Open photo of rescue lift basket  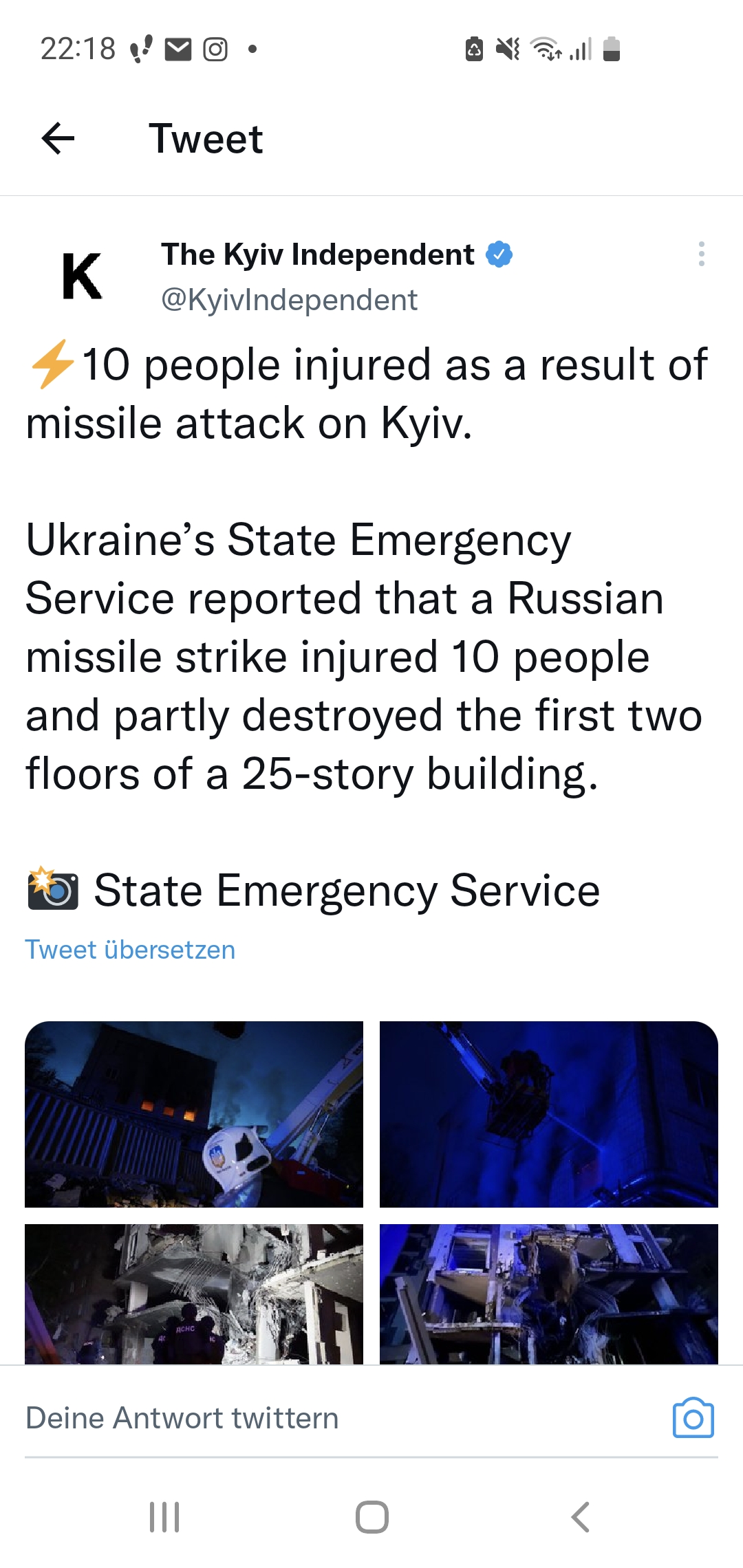(549, 1114)
